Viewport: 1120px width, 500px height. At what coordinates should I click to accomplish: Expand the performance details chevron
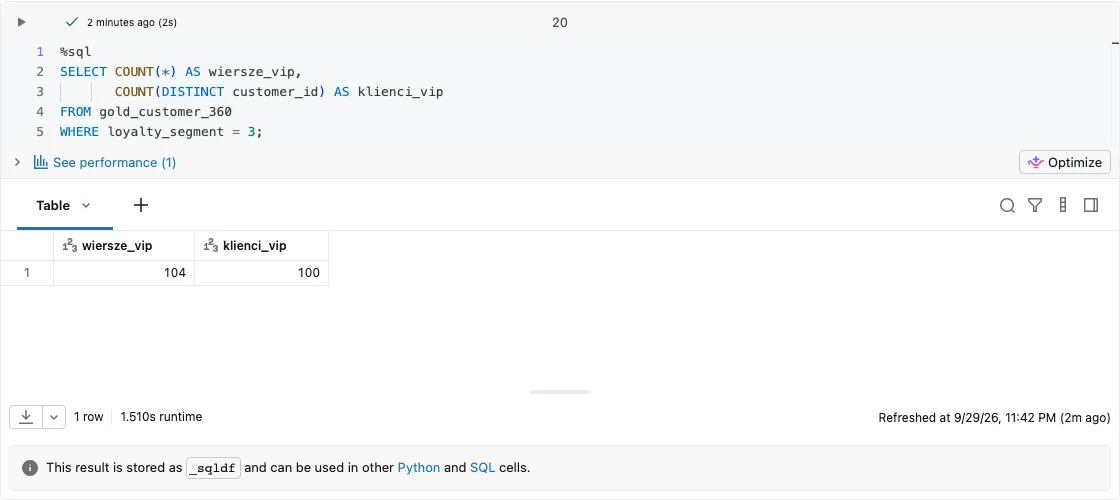click(17, 162)
